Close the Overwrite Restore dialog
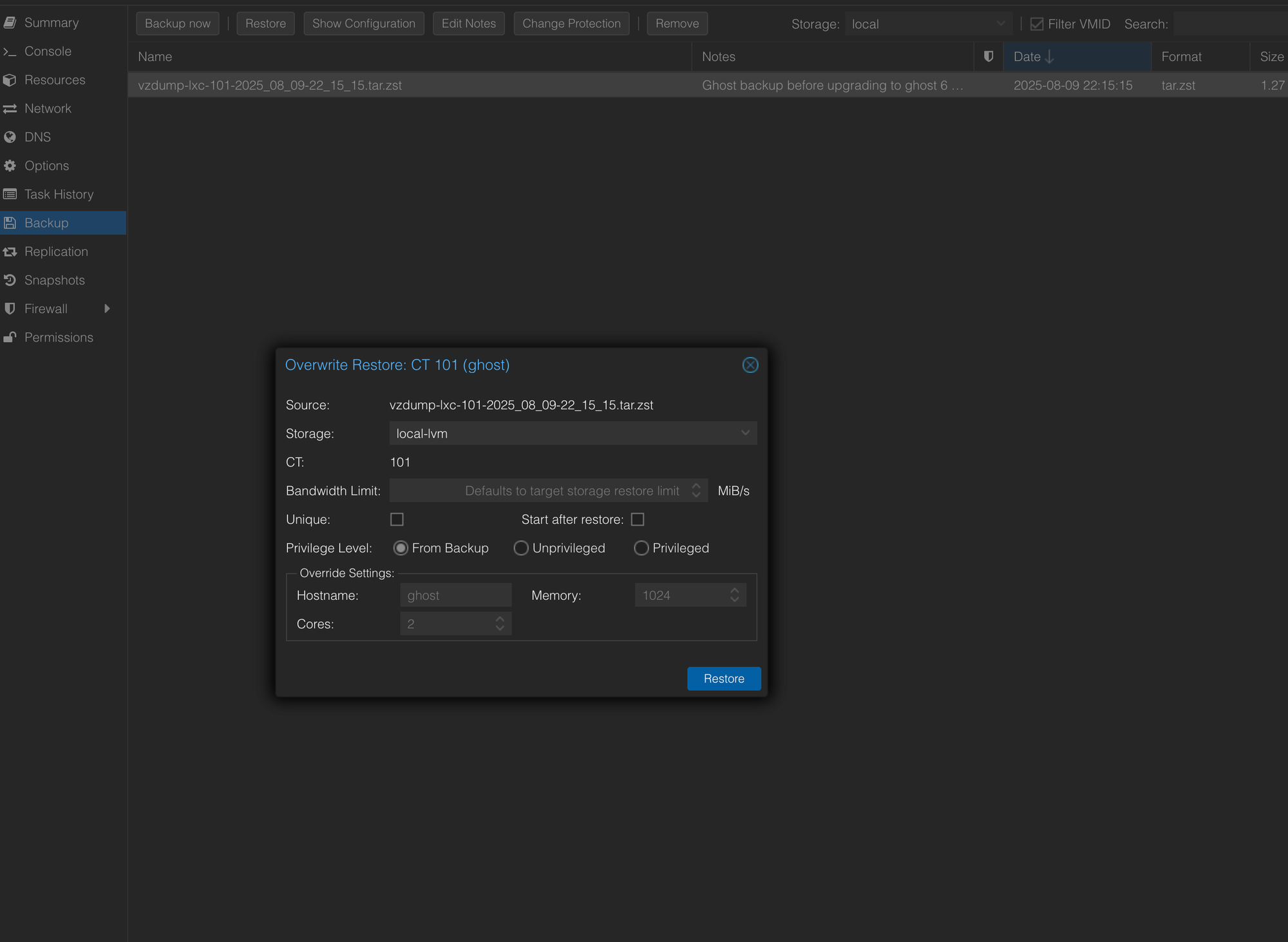1288x942 pixels. (750, 365)
